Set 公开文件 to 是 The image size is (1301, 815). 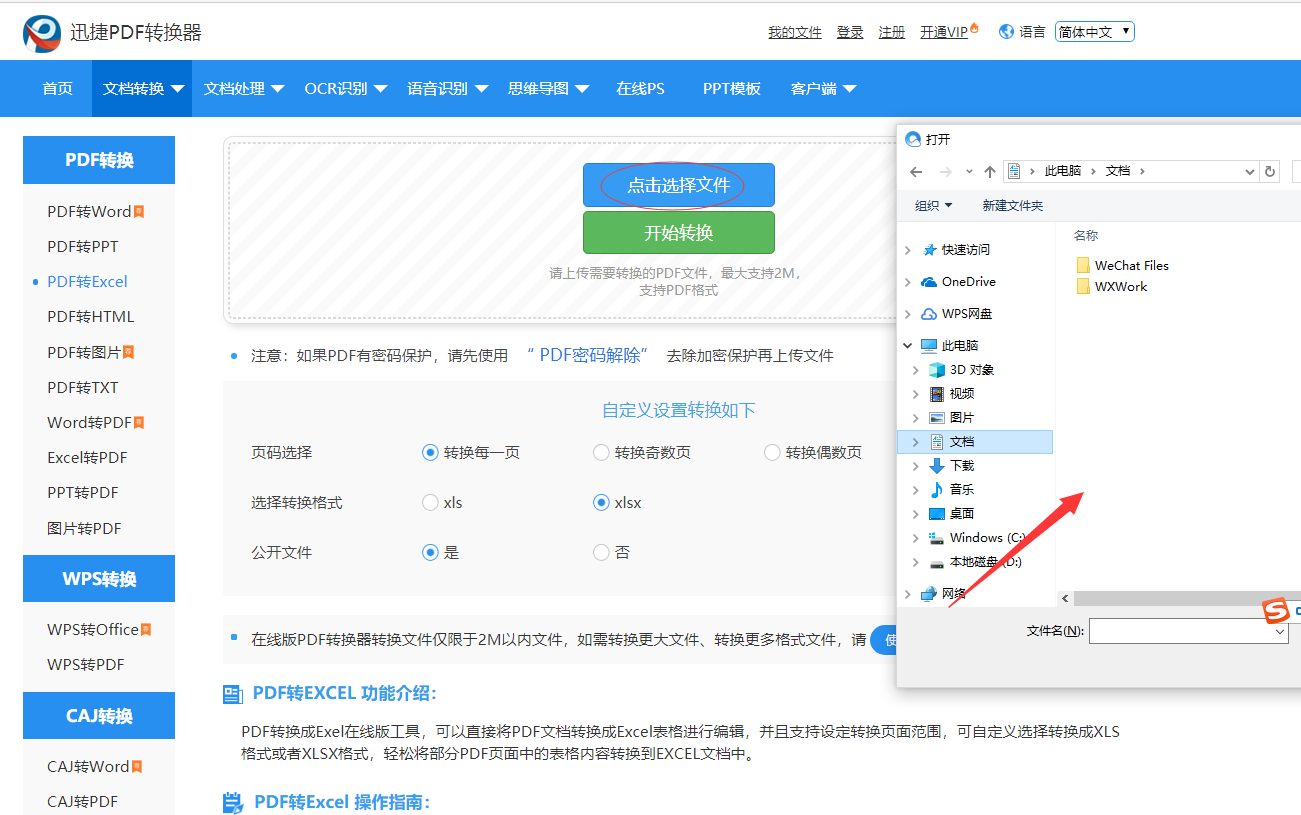coord(431,552)
